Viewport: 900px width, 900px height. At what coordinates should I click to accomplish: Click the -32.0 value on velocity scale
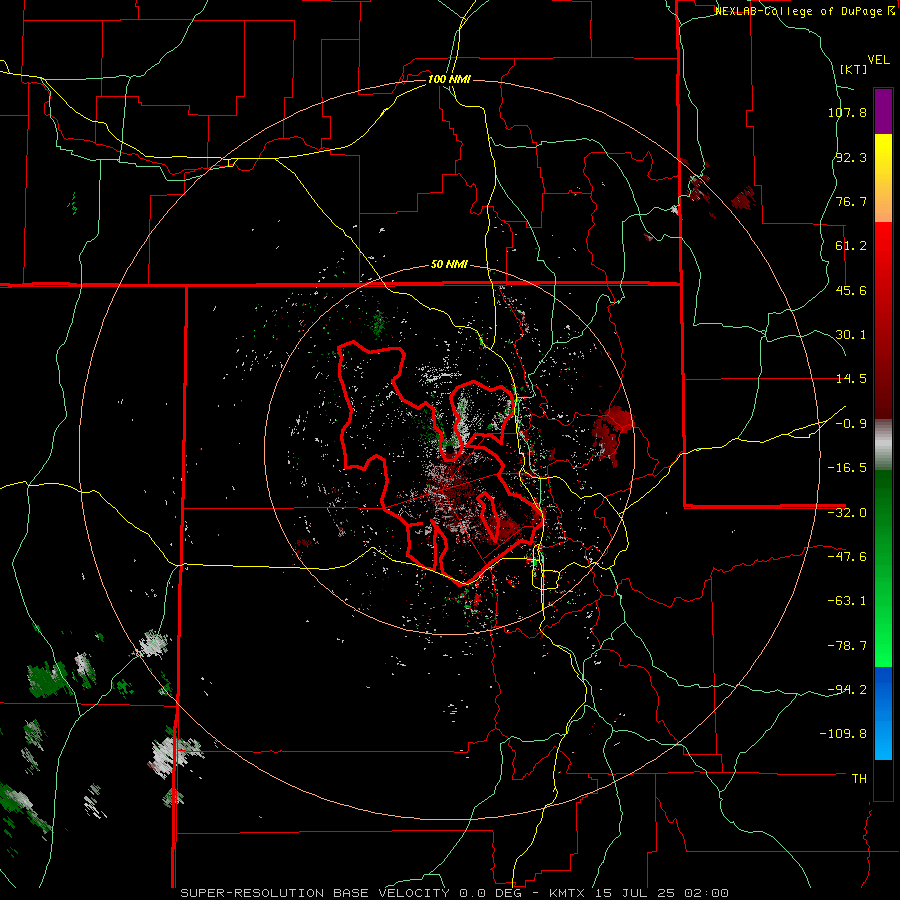pos(847,513)
